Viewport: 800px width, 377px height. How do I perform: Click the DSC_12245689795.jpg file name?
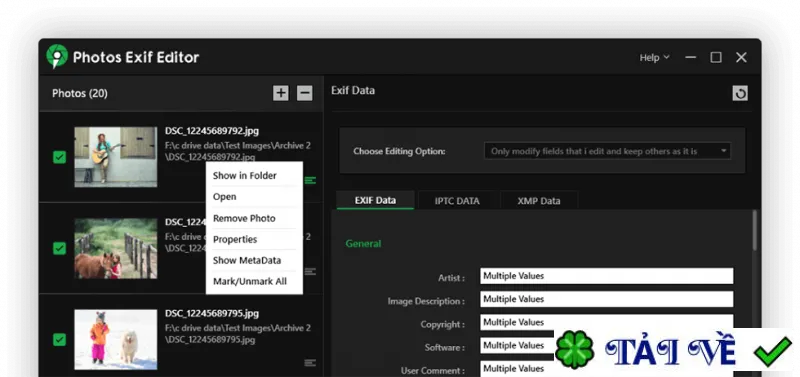[212, 313]
